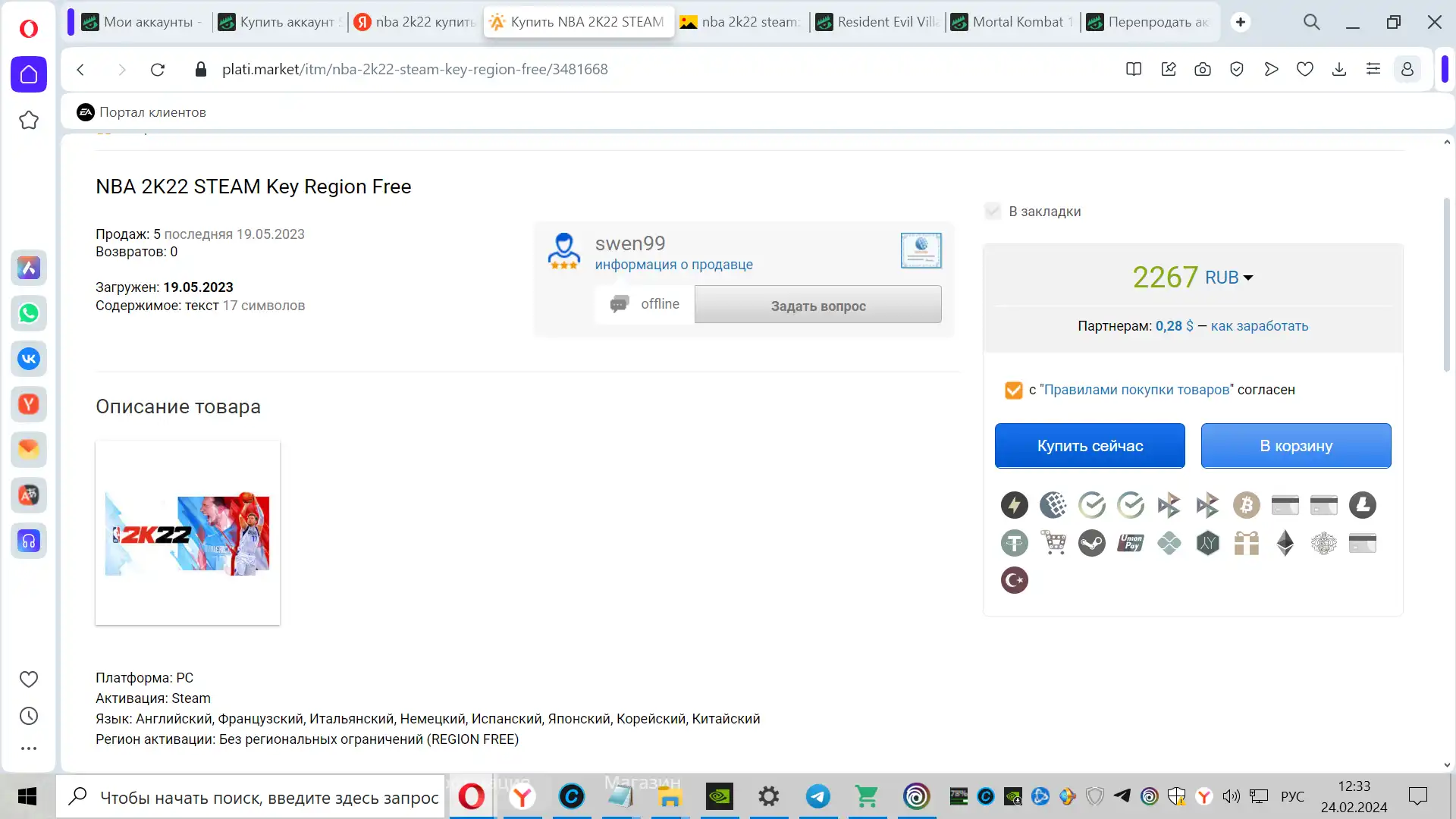This screenshot has height=819, width=1456.
Task: Open Opera ad blocker shield icon
Action: (1236, 69)
